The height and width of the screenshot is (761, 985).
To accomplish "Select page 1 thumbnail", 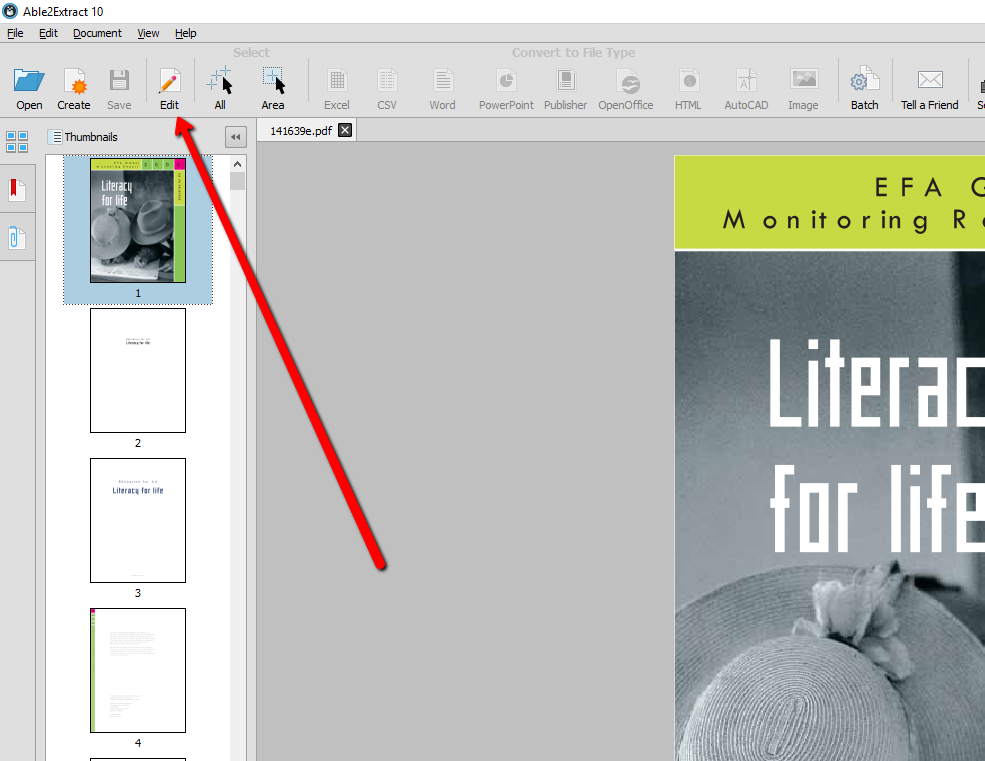I will click(138, 220).
